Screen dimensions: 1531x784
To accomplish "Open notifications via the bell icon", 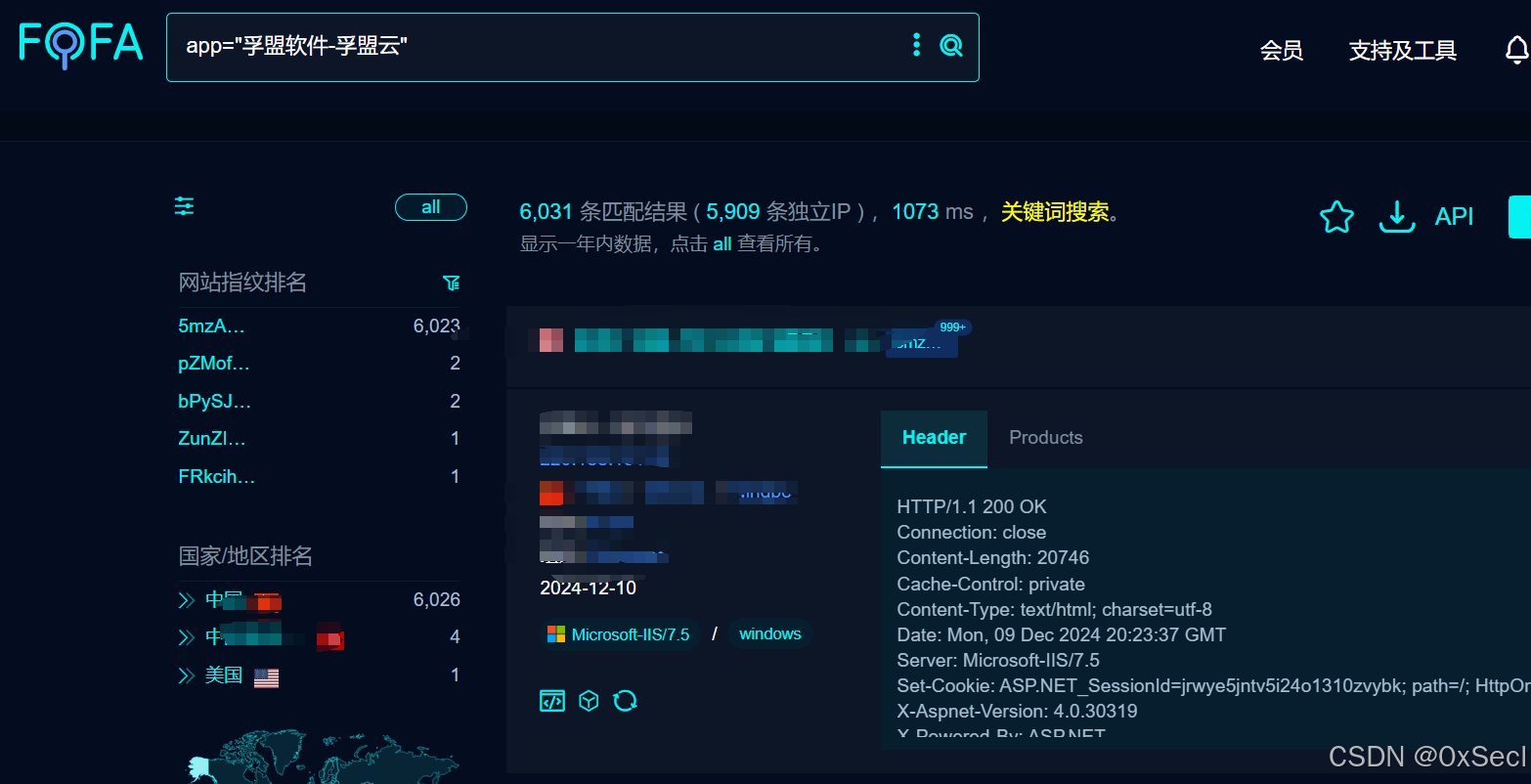I will [1516, 48].
